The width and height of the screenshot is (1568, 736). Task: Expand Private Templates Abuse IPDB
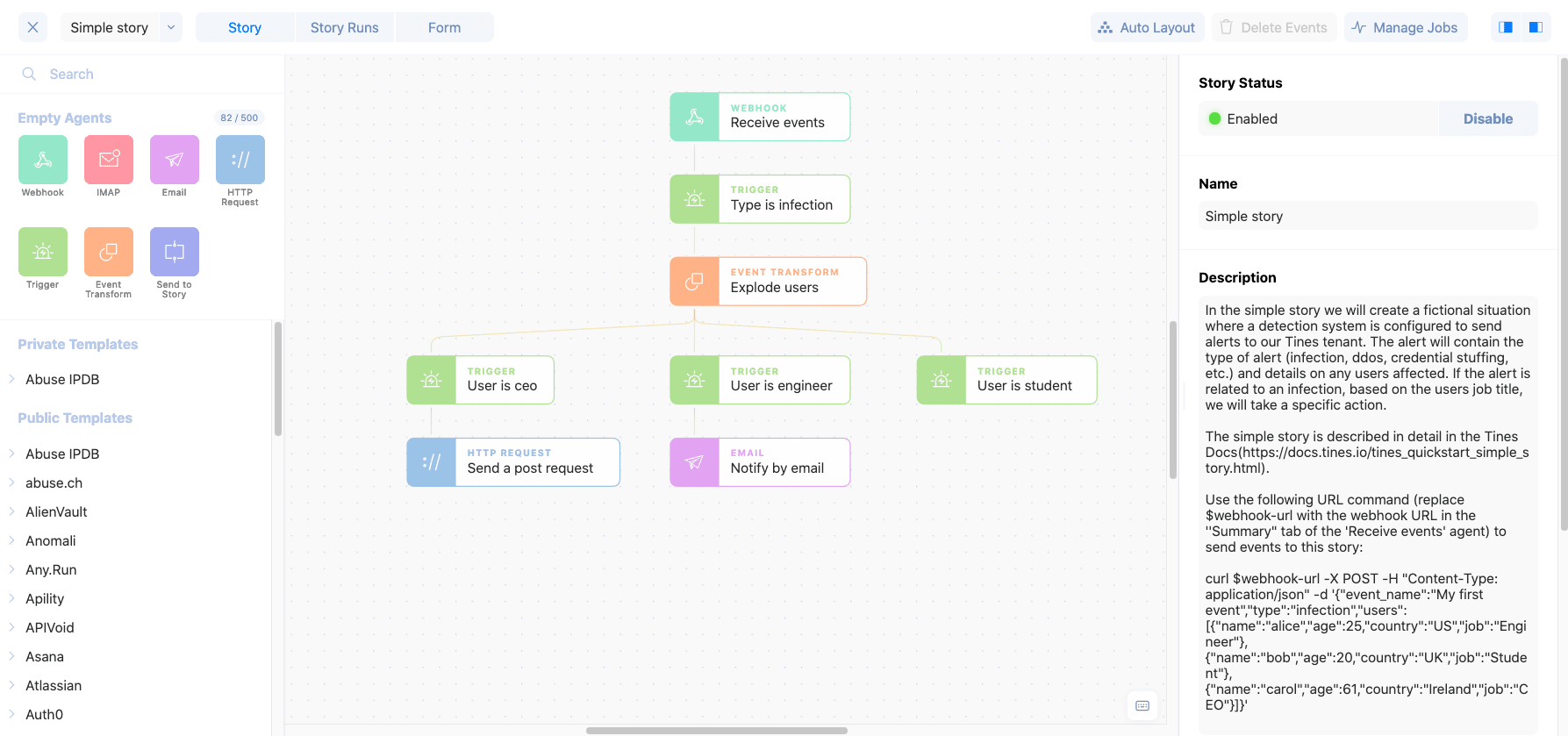12,379
